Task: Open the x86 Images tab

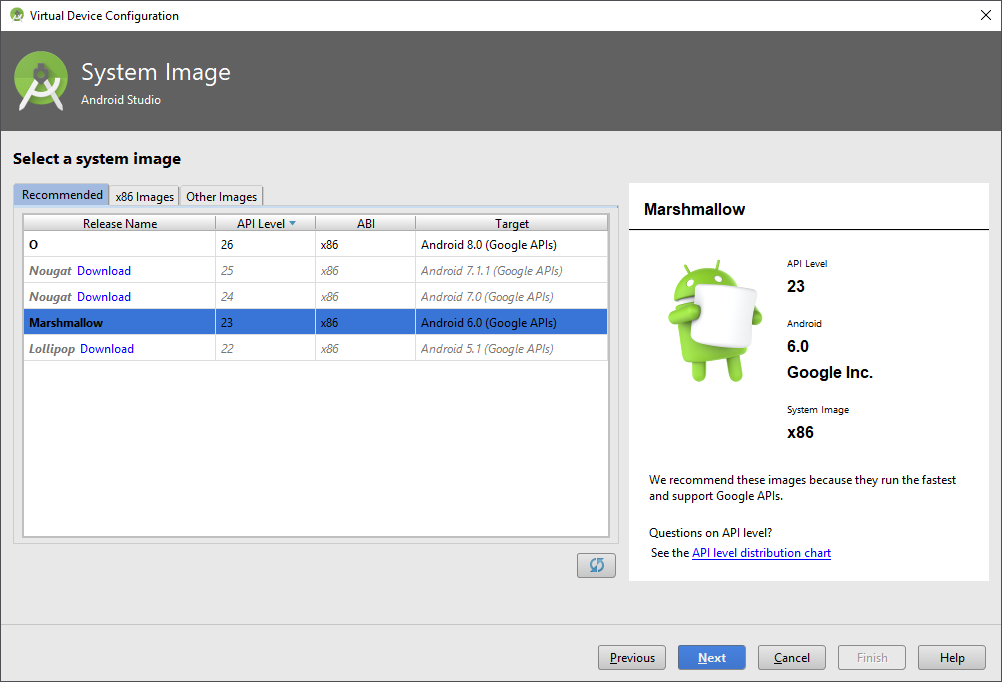Action: coord(144,196)
